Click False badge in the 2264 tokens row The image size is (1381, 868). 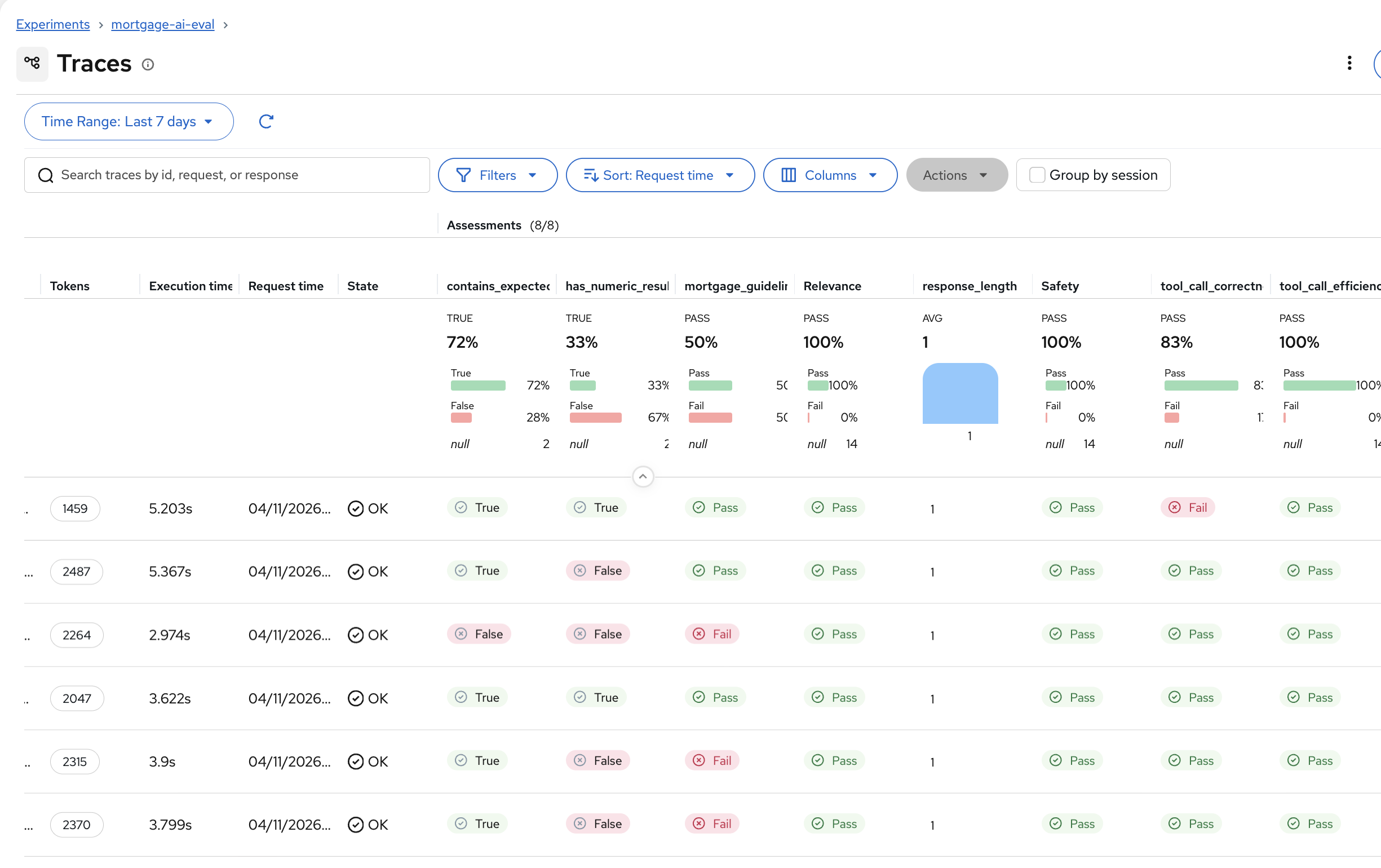(479, 634)
